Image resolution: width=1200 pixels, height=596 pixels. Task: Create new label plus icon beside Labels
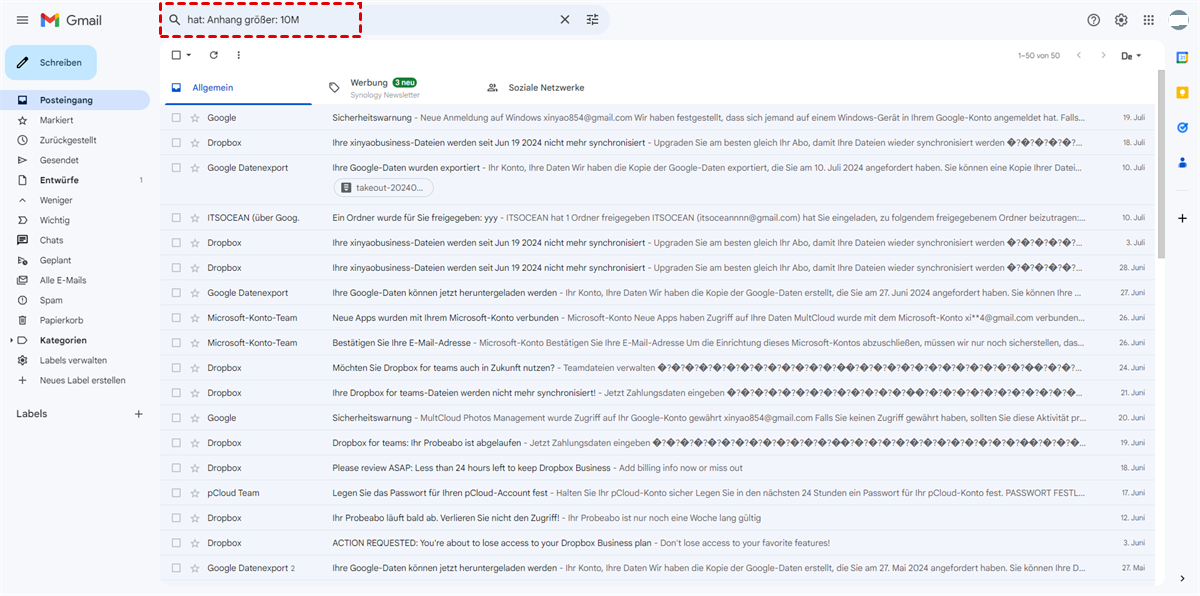click(139, 414)
